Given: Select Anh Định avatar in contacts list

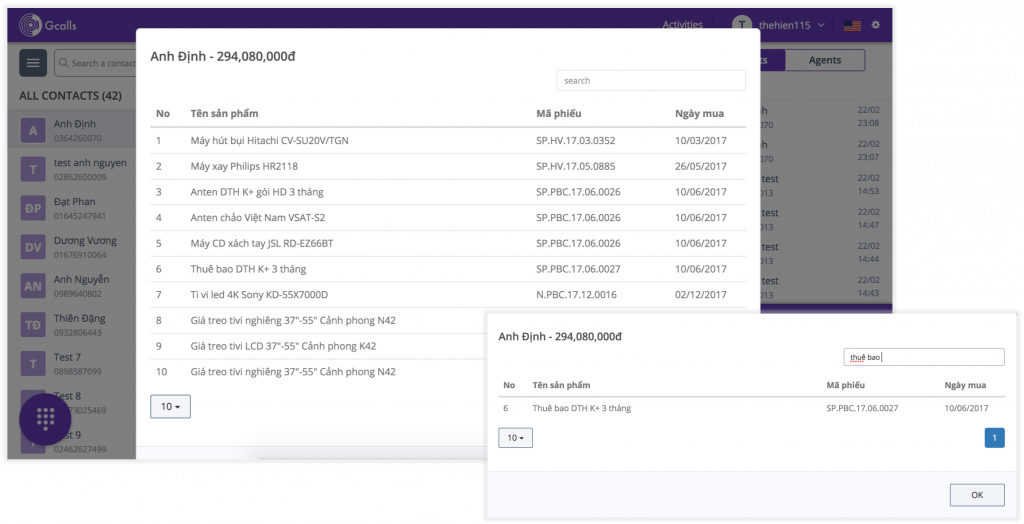Looking at the screenshot, I should pyautogui.click(x=33, y=131).
